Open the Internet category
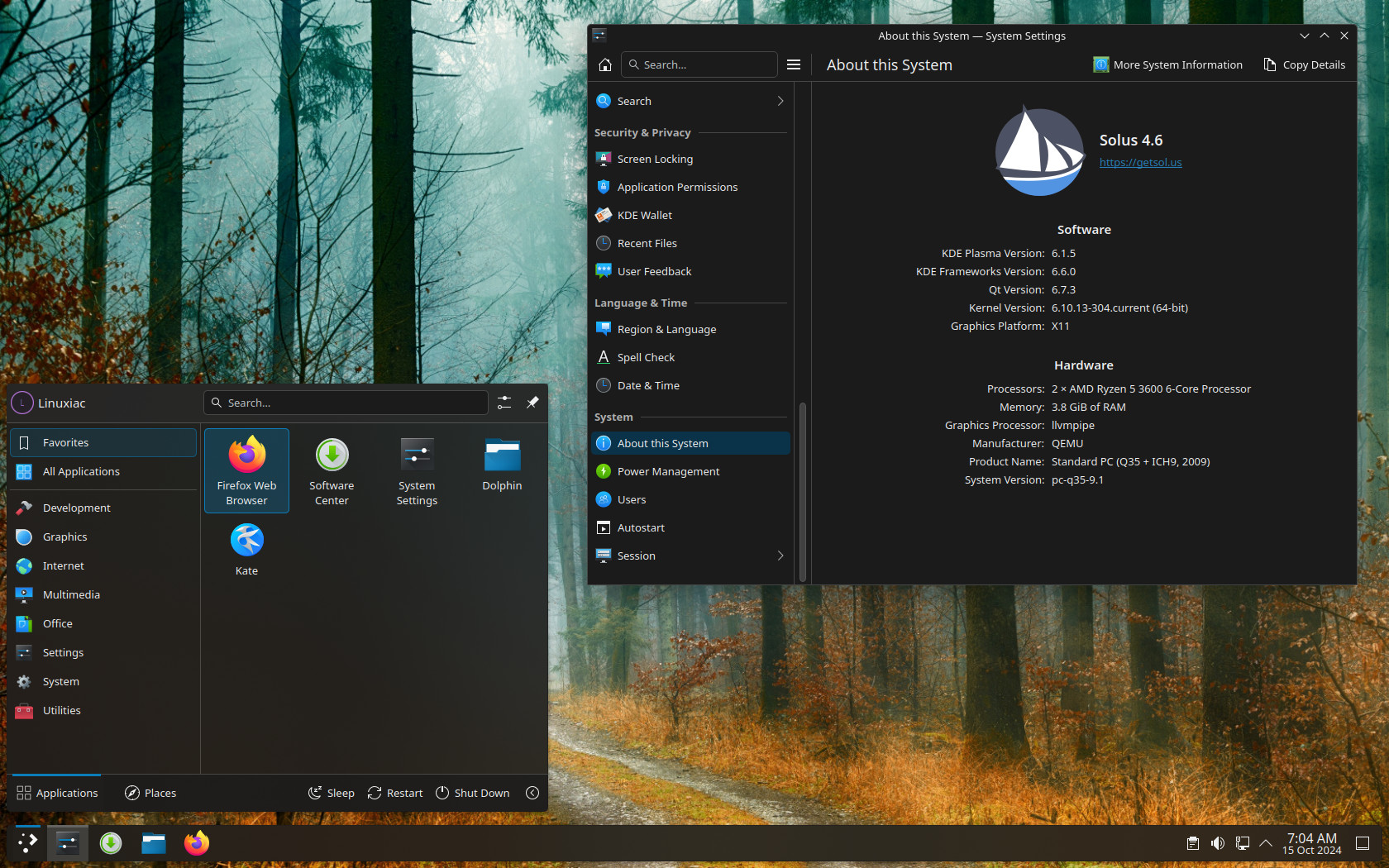Screen dimensions: 1389x868 coord(103,565)
